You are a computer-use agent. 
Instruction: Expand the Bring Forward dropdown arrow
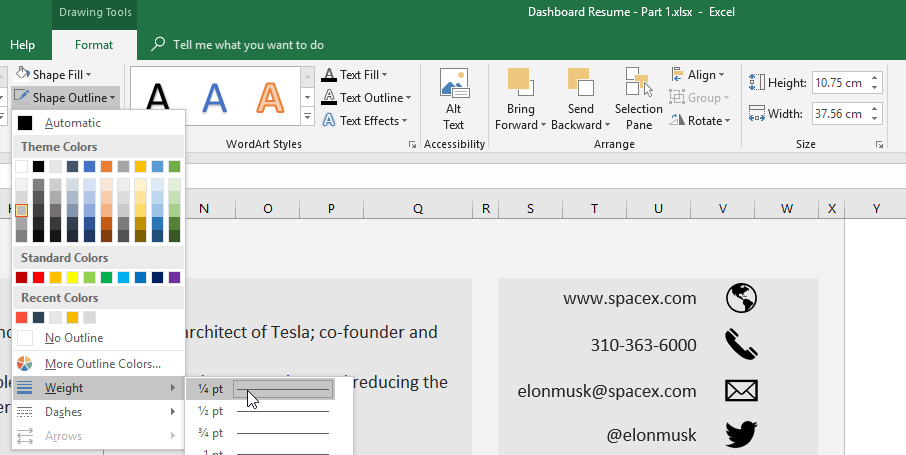pos(543,125)
